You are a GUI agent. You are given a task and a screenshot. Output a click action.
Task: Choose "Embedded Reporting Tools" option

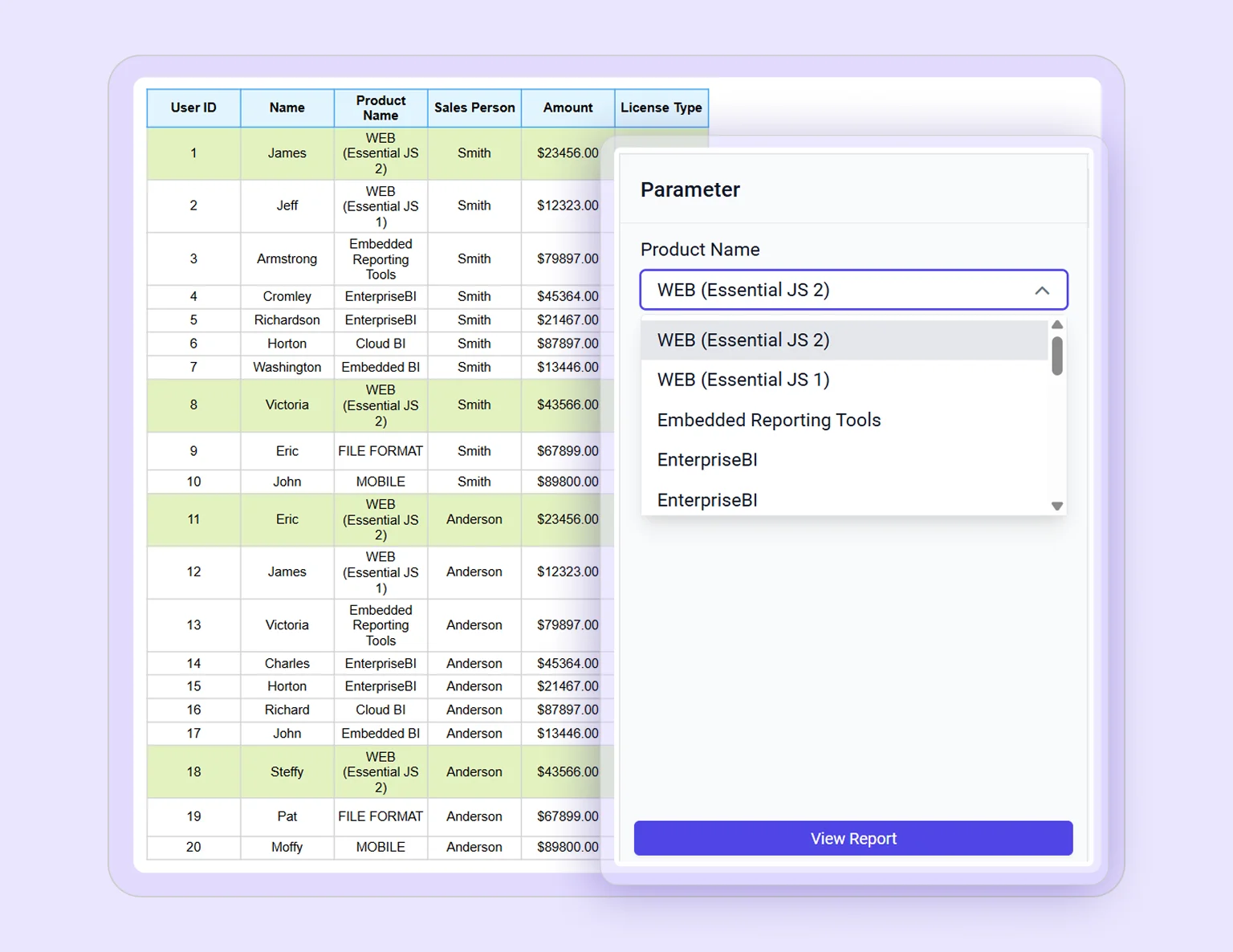point(768,420)
